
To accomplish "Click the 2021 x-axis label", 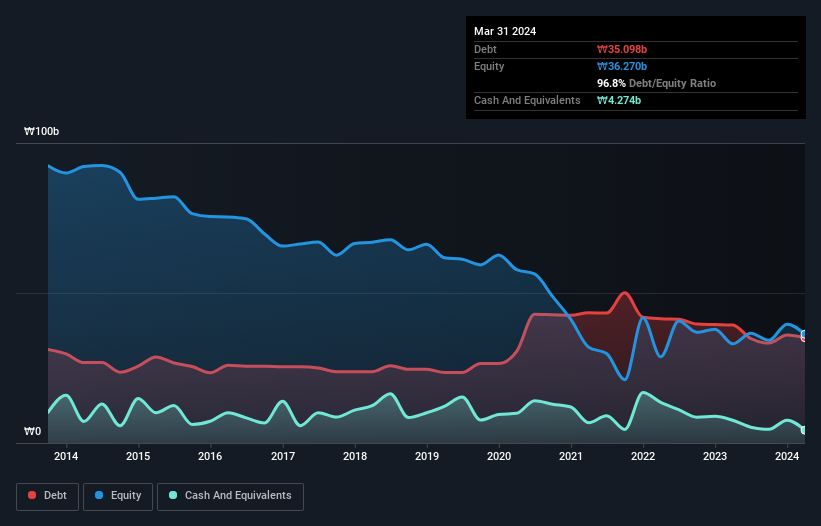I will [x=571, y=456].
